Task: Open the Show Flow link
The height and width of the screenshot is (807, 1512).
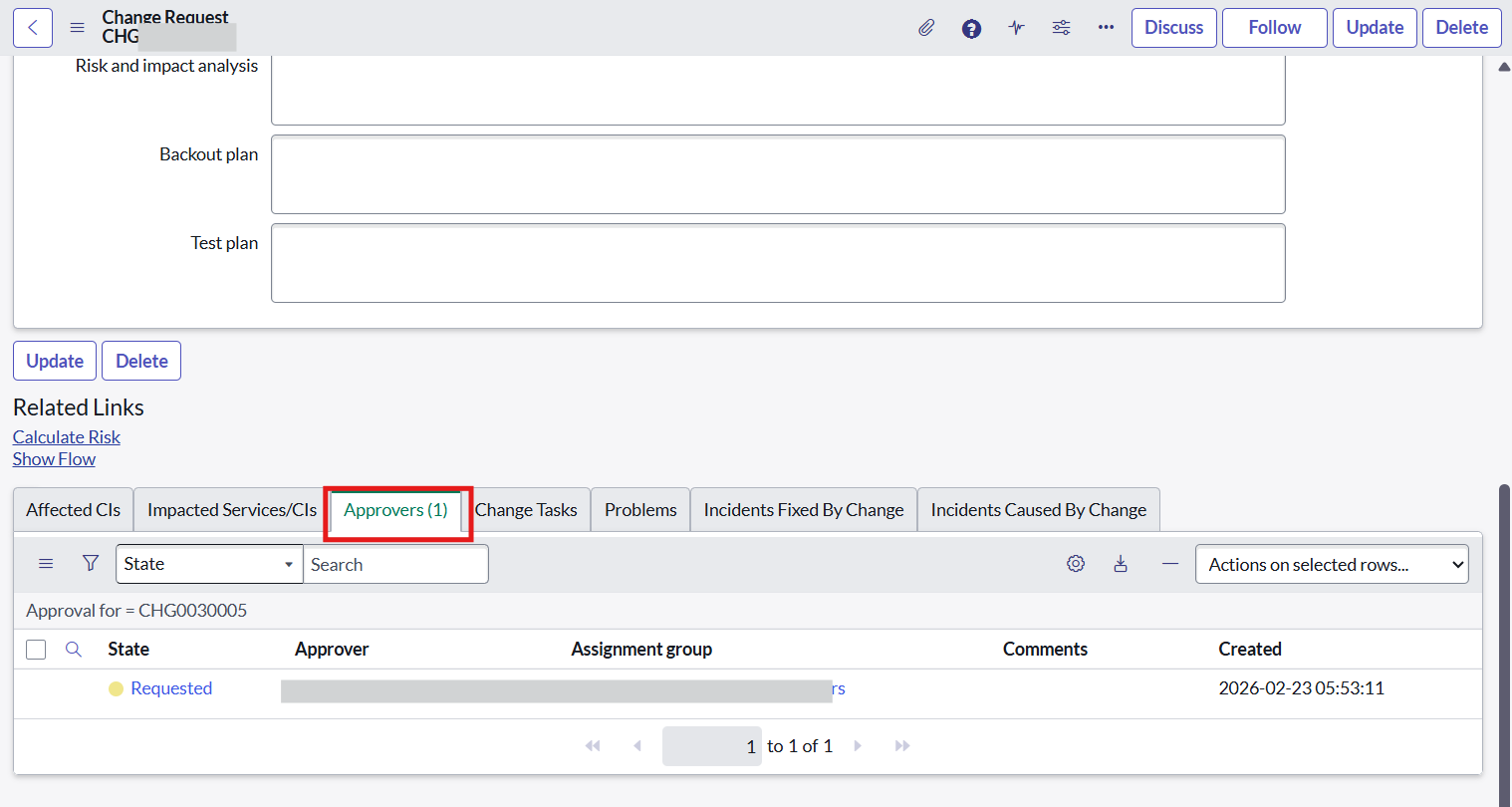Action: click(x=55, y=459)
